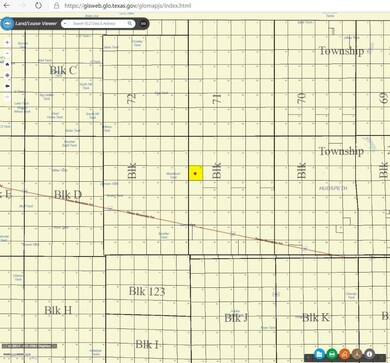This screenshot has width=390, height=363.
Task: Click the vertical 69 block number
Action: pos(384,98)
